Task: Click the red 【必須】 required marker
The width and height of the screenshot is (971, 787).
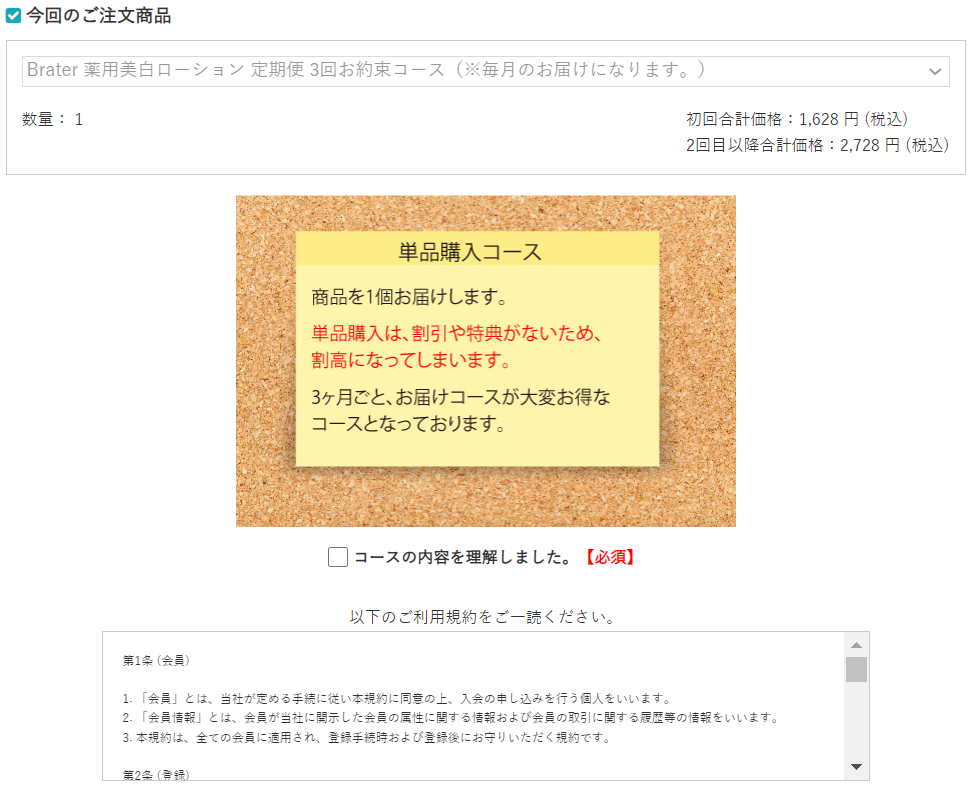Action: click(x=609, y=557)
